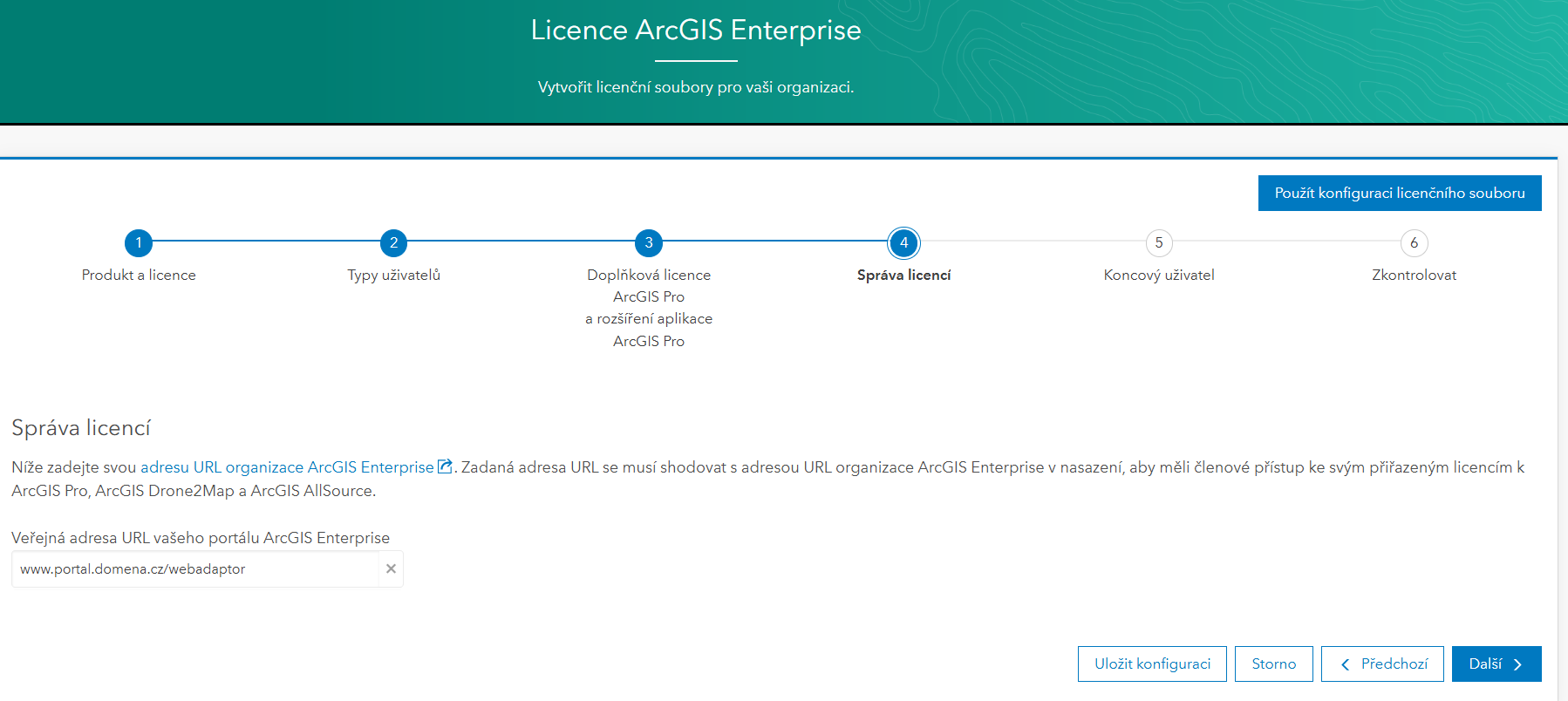Cancel with the Storno button
1568x701 pixels.
1273,664
